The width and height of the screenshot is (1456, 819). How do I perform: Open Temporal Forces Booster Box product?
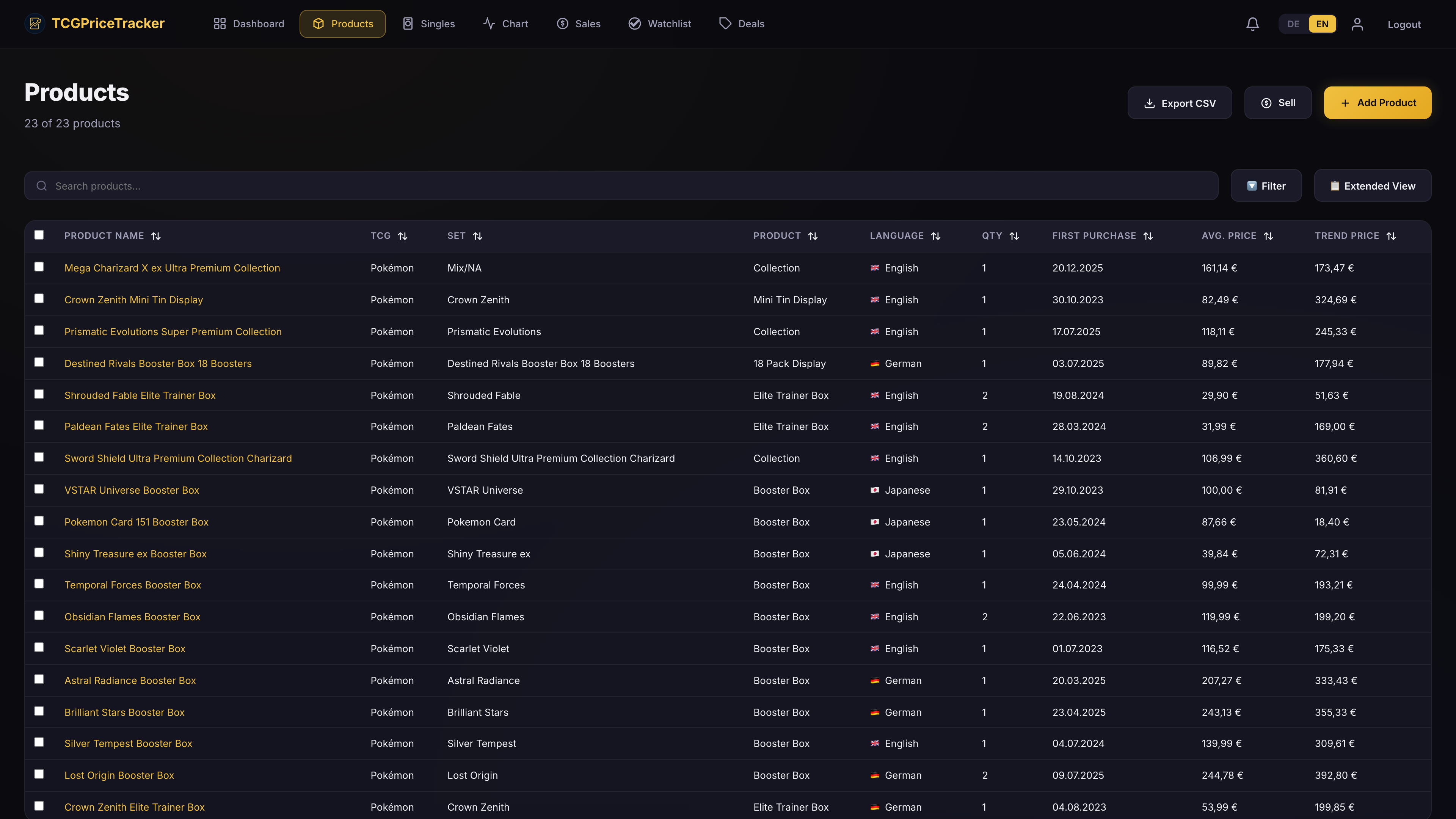click(133, 585)
